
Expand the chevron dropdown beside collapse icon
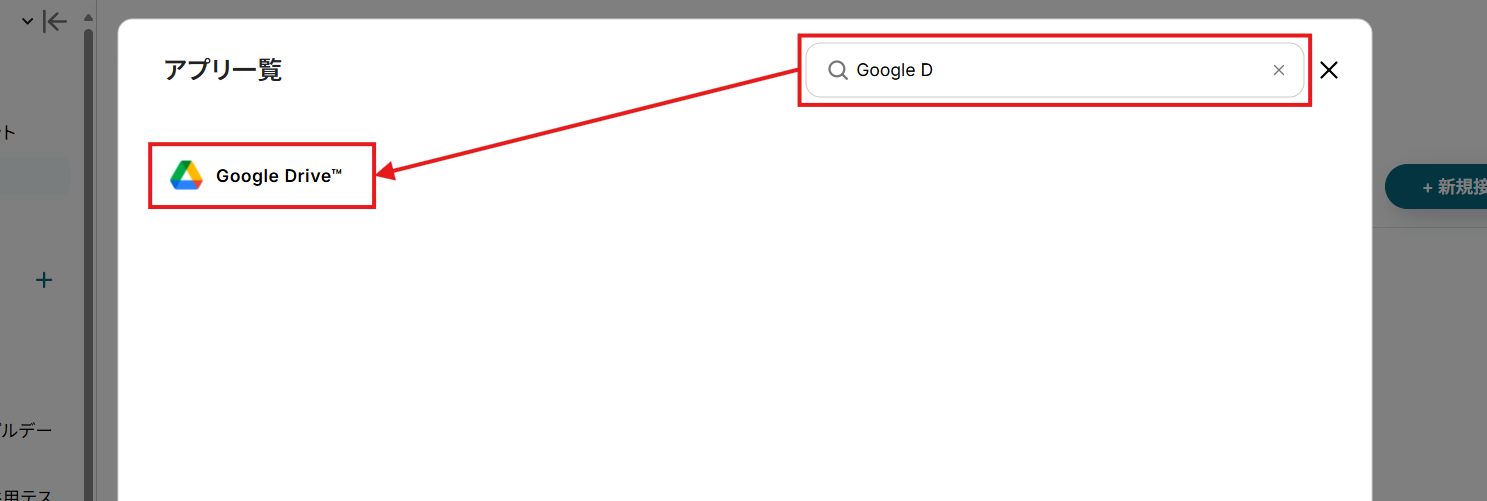27,21
